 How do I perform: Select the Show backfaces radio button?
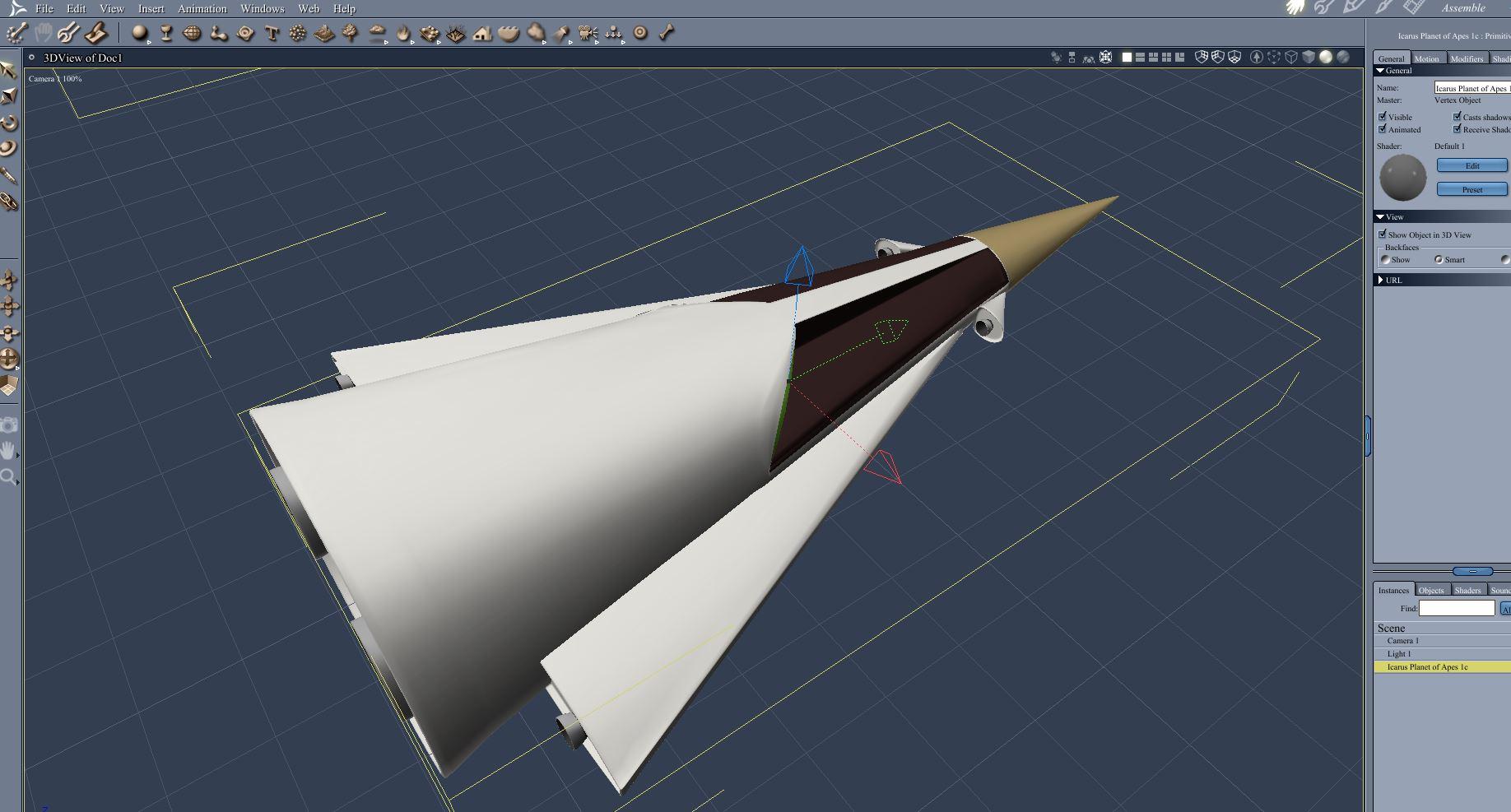tap(1385, 259)
